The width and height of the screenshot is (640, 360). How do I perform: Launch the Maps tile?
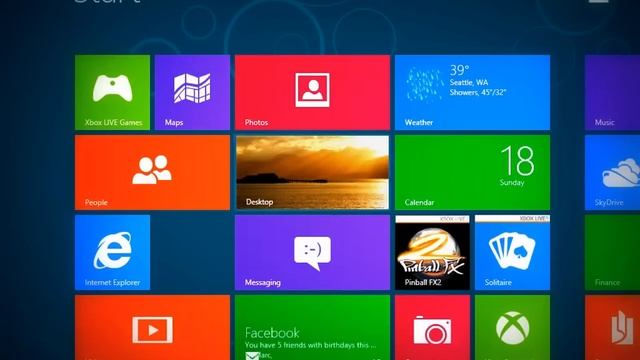click(192, 92)
